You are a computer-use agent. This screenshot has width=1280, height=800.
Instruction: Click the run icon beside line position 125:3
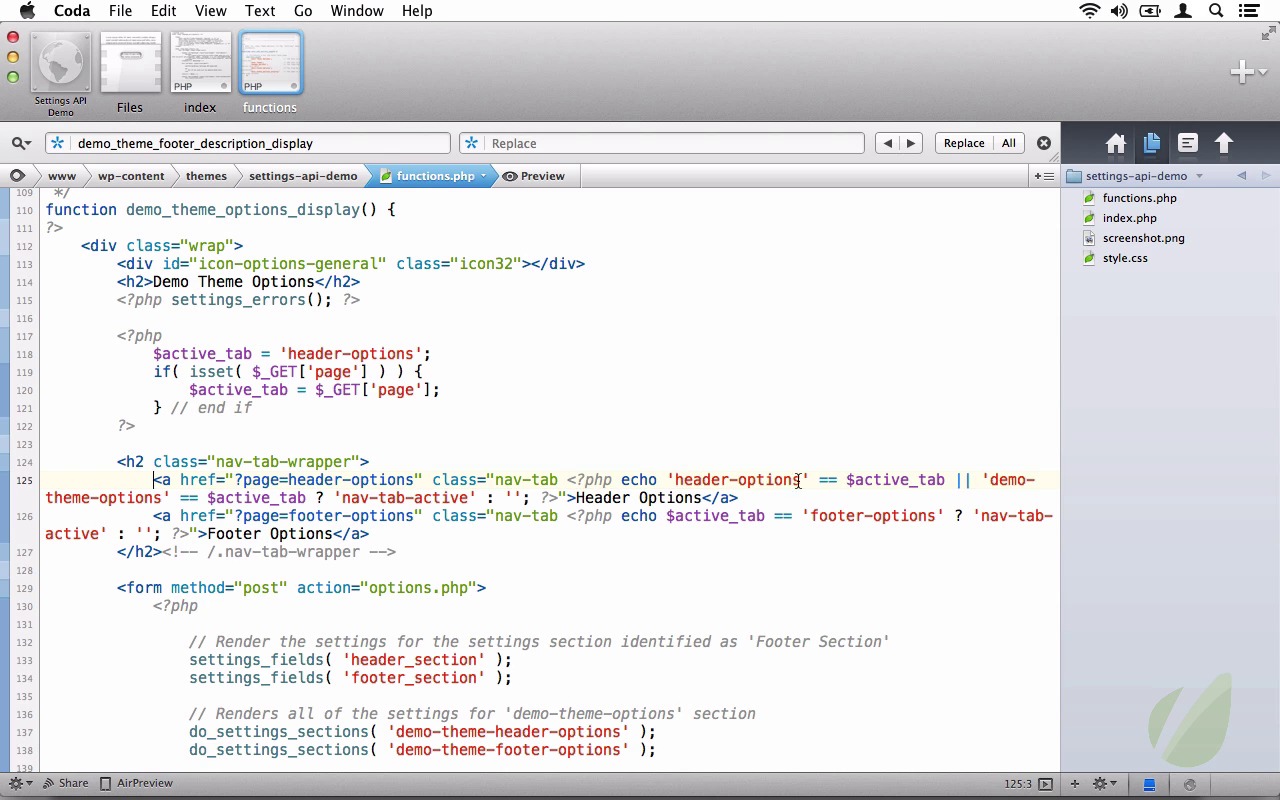pyautogui.click(x=1045, y=784)
